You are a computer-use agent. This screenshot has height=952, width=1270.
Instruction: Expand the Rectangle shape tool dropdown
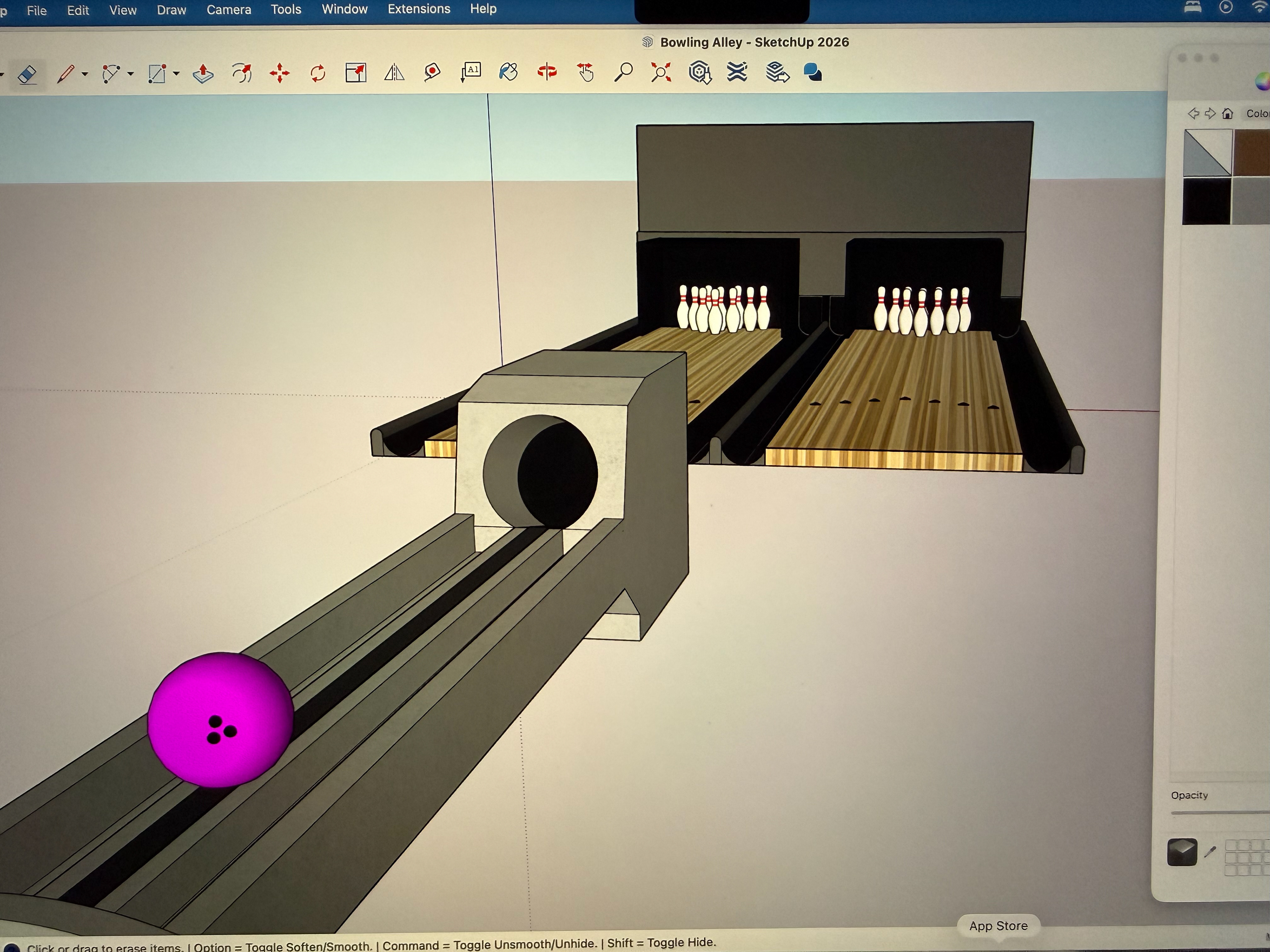176,74
